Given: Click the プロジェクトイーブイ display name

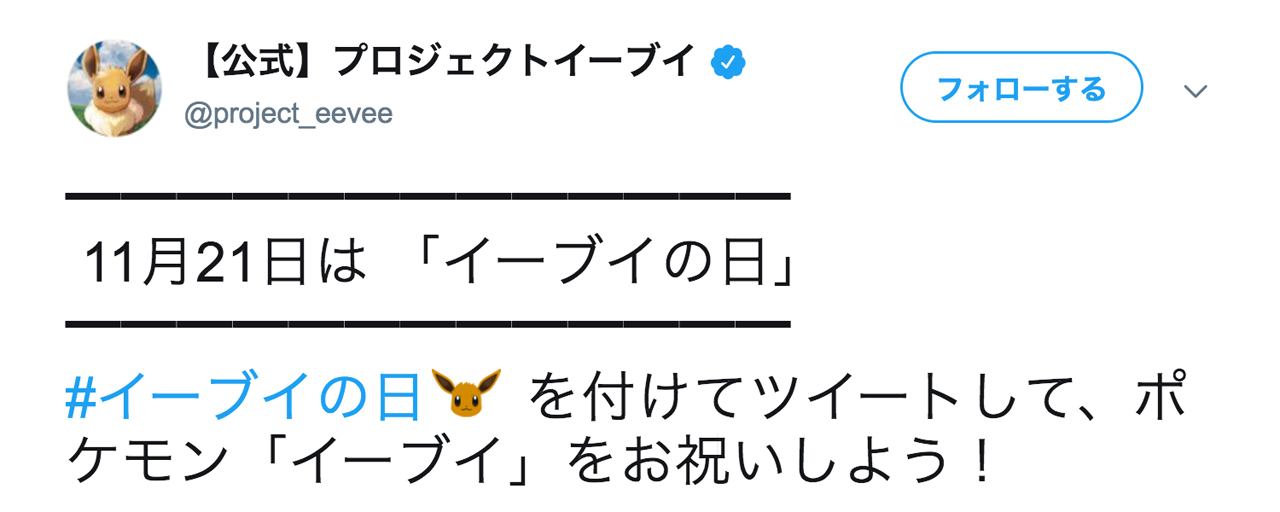Looking at the screenshot, I should (x=514, y=62).
